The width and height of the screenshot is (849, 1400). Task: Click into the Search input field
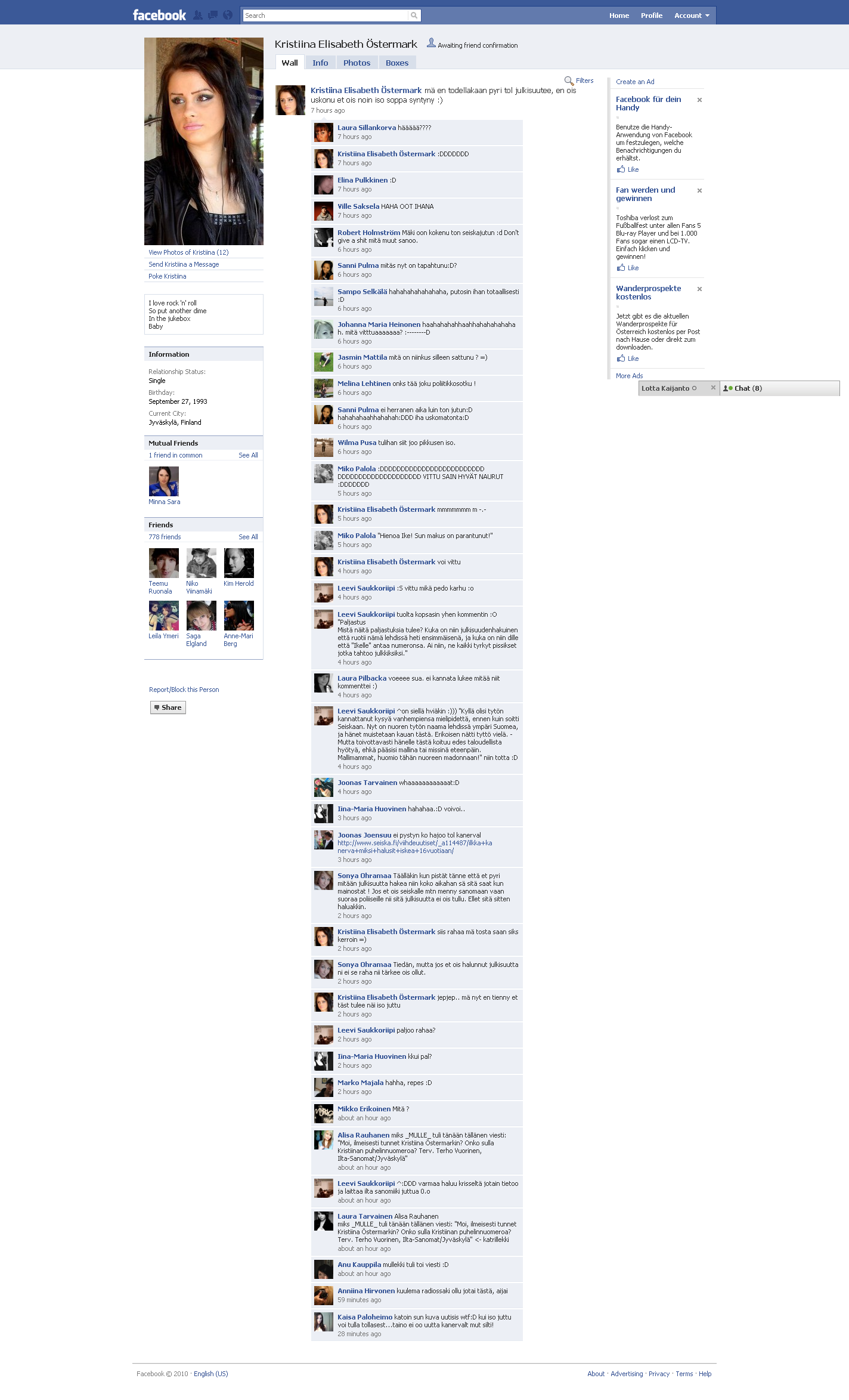pyautogui.click(x=326, y=16)
